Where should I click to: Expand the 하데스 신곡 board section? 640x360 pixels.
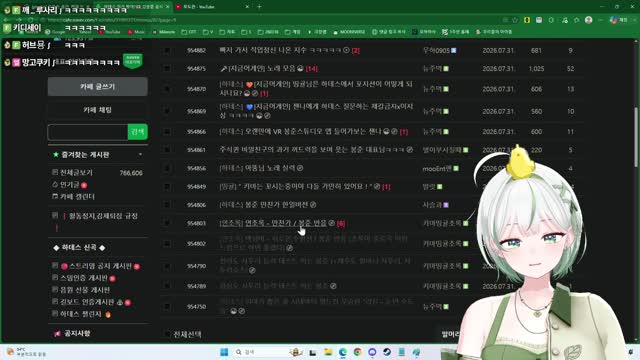point(79,247)
